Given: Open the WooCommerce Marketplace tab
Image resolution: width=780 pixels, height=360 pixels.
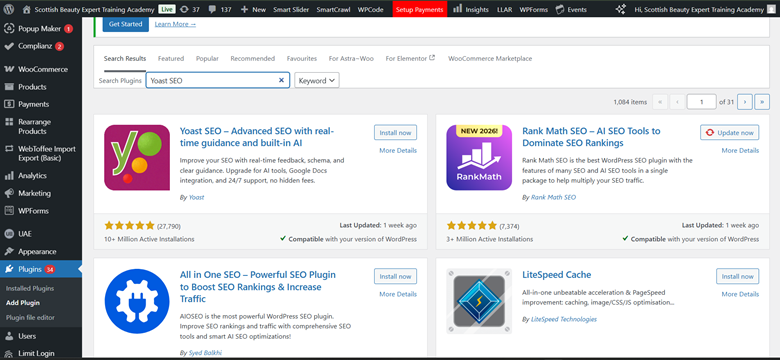Looking at the screenshot, I should [490, 58].
